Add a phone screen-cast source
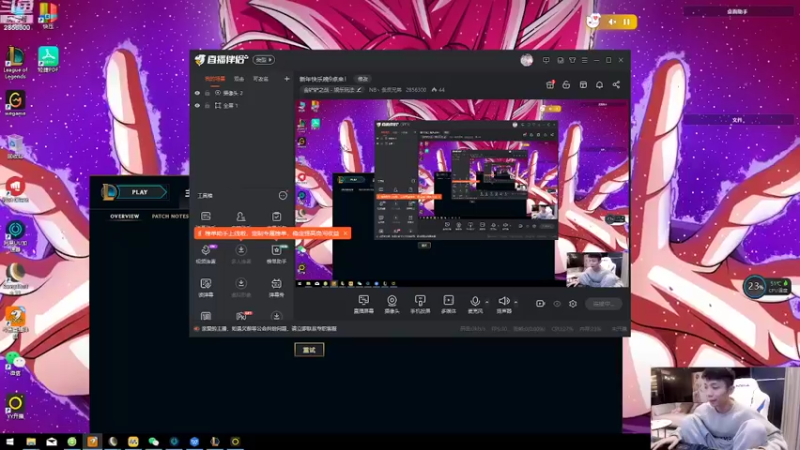 click(420, 304)
